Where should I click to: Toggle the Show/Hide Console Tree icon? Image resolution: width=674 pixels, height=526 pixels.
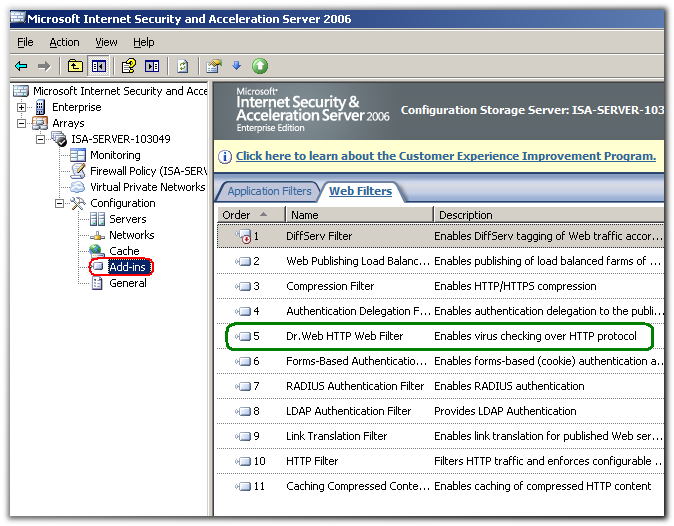pyautogui.click(x=99, y=66)
